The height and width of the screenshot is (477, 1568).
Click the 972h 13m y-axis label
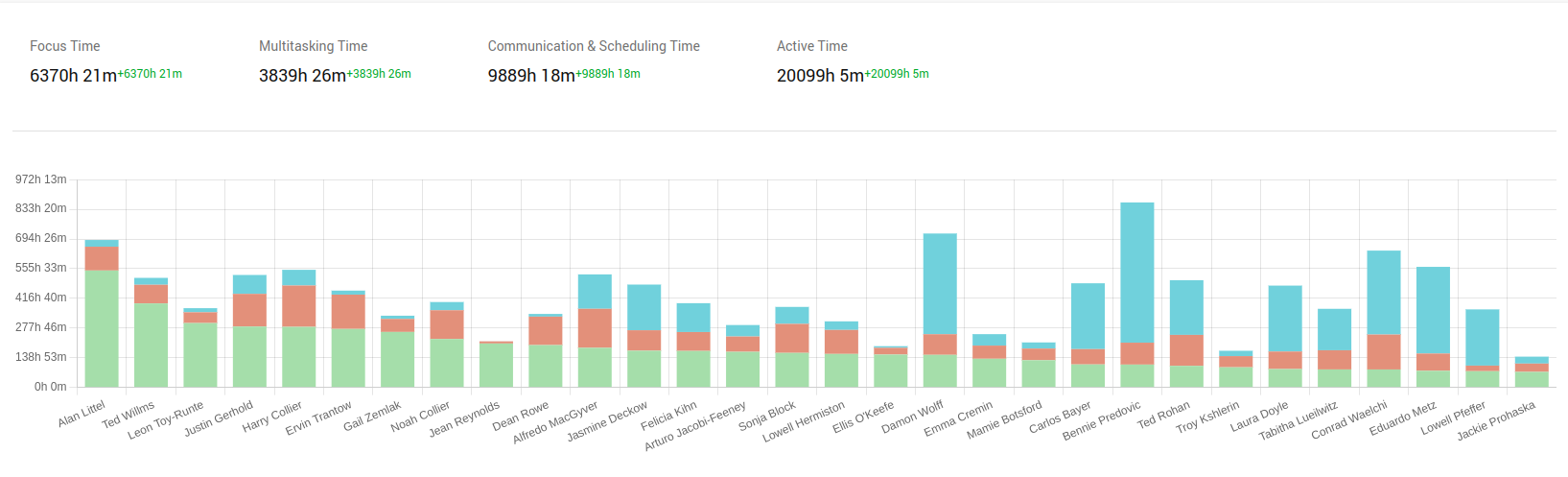click(x=41, y=179)
